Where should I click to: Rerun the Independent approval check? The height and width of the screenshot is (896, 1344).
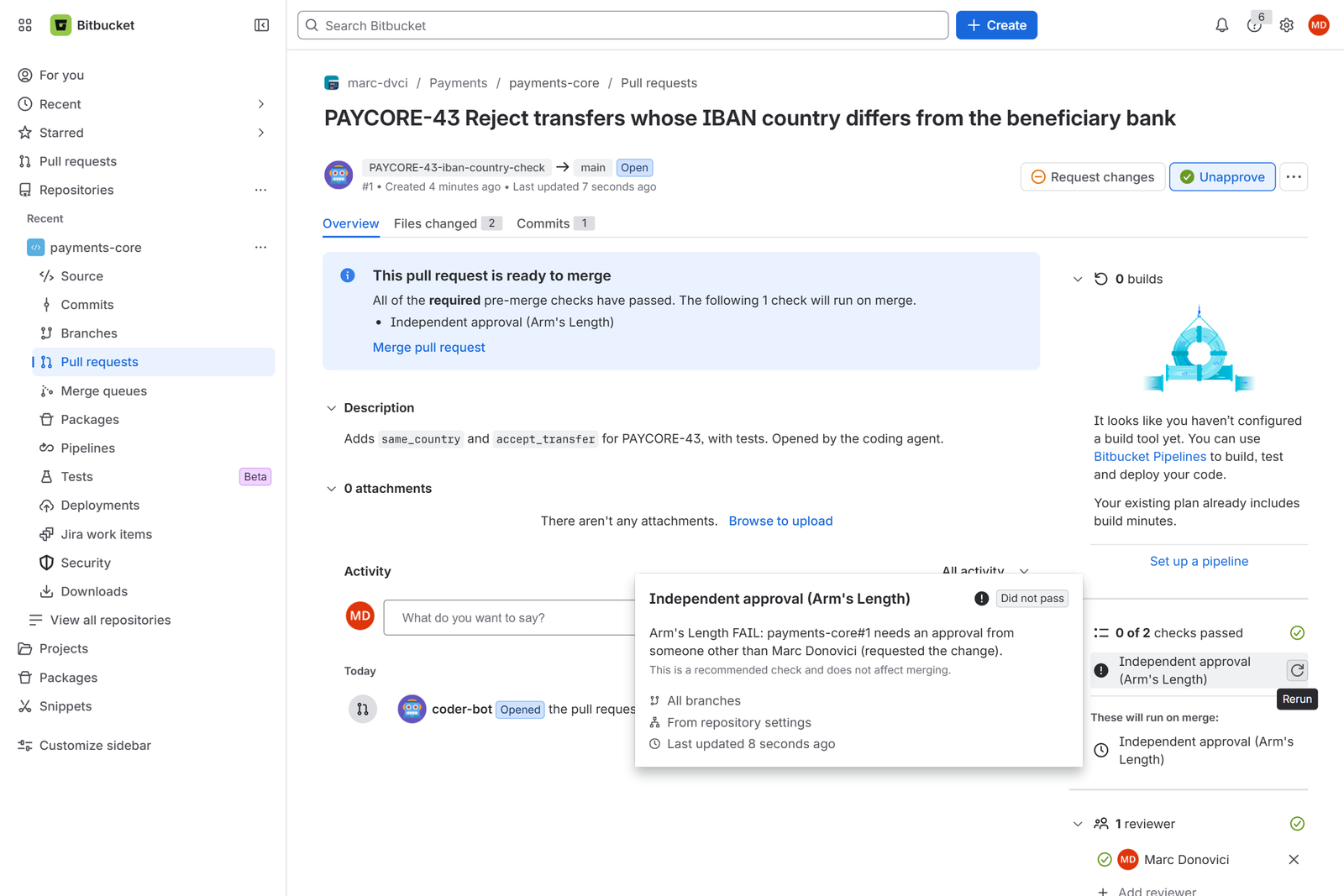point(1297,670)
